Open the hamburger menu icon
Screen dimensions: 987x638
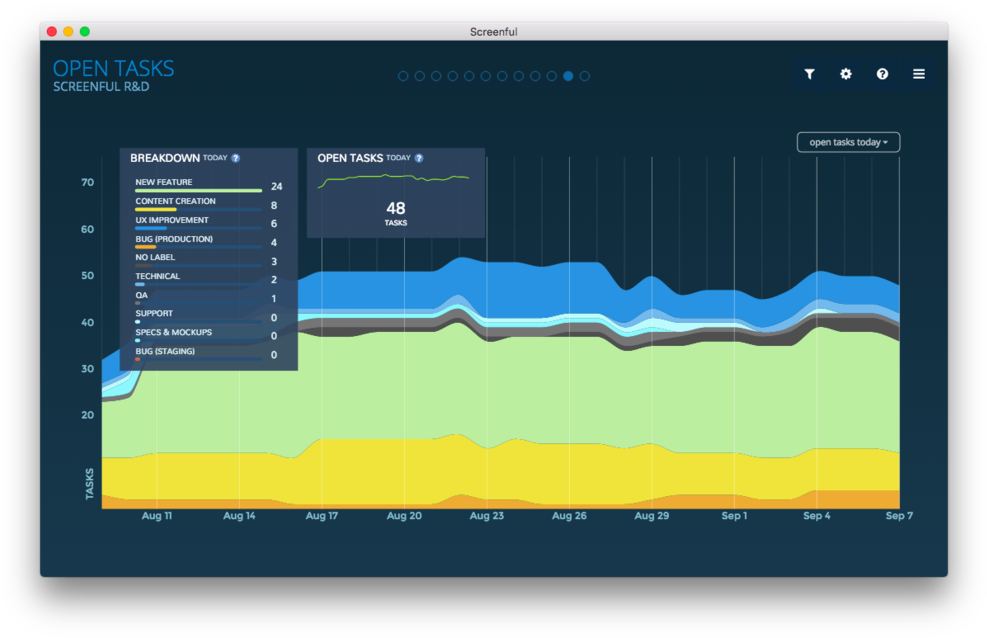pyautogui.click(x=918, y=73)
